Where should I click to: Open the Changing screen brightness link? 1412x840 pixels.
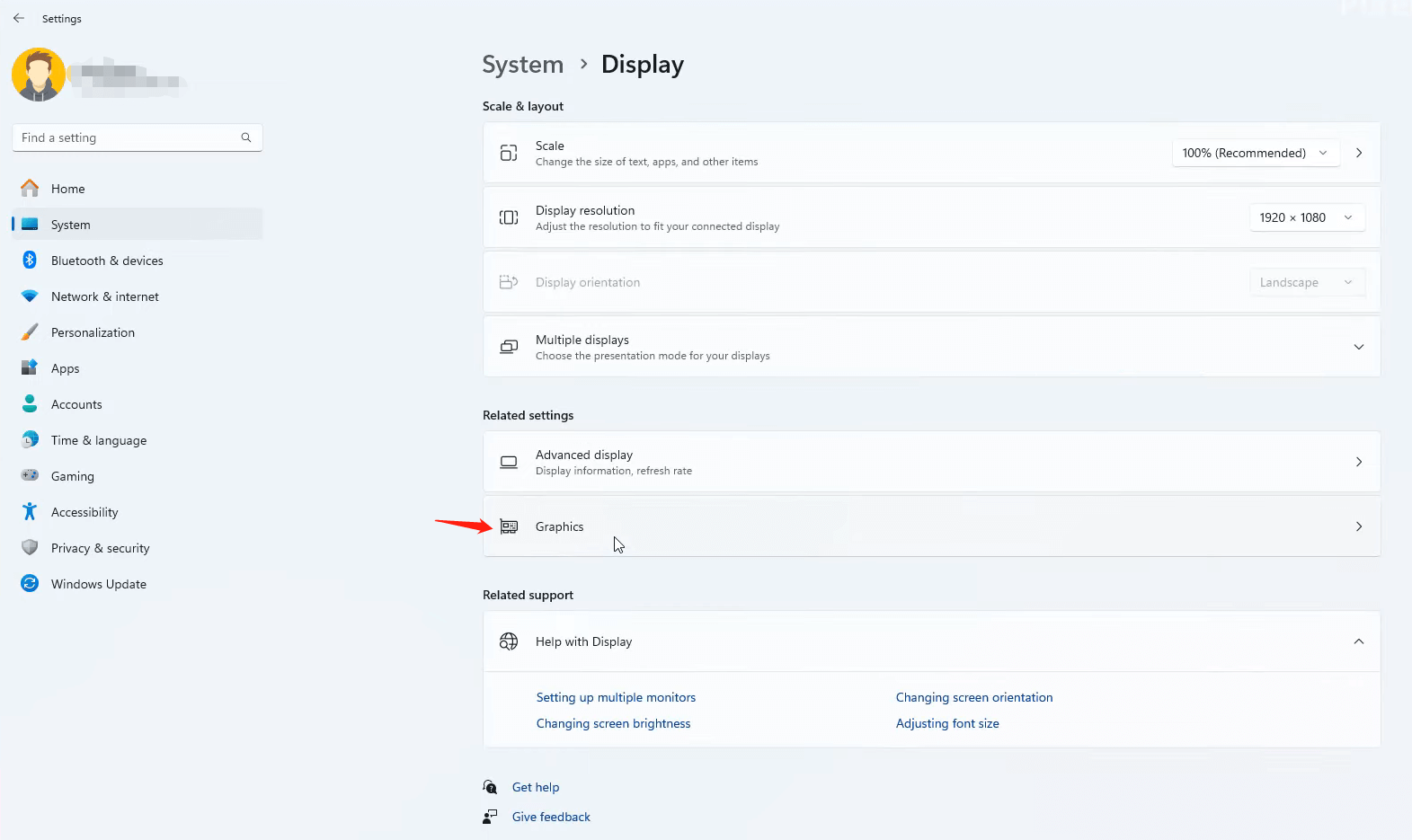tap(613, 723)
